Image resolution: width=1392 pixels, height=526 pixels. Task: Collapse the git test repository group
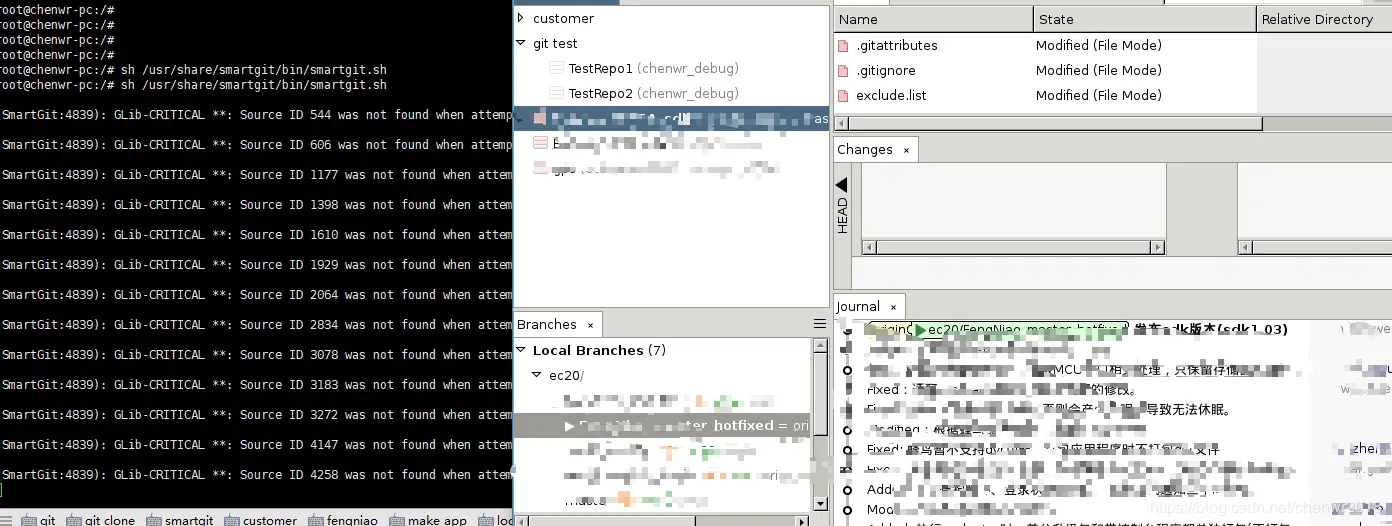[x=521, y=43]
